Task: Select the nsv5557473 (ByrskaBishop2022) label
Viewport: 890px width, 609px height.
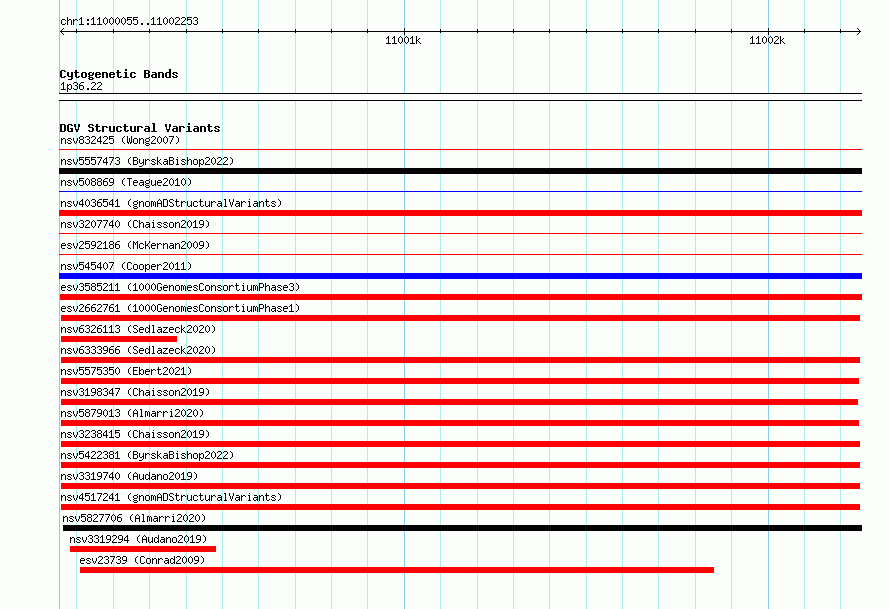Action: [x=147, y=161]
